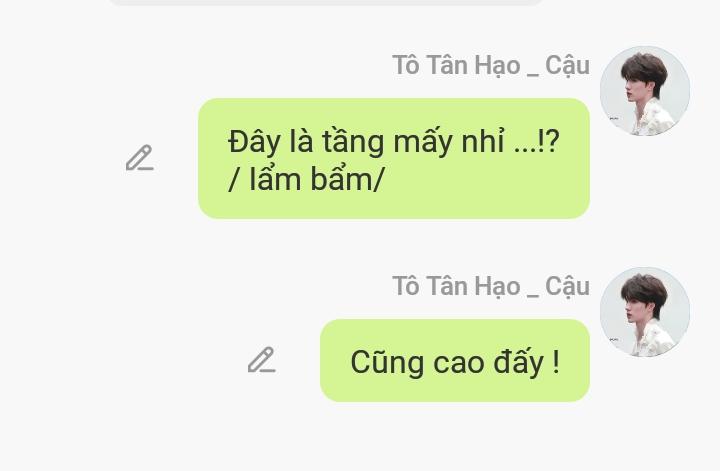
Task: Edit the 'Đây là tầng mấy nhỉ' message with the pencil icon
Action: coord(140,158)
